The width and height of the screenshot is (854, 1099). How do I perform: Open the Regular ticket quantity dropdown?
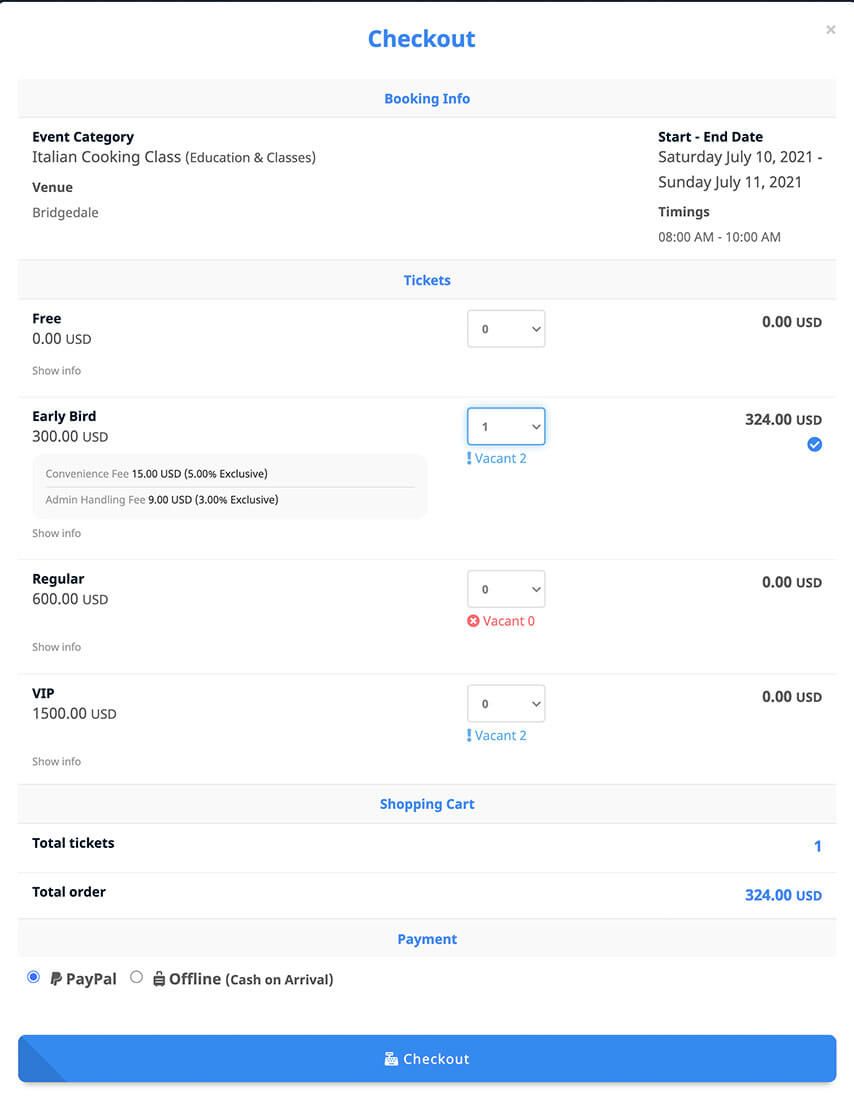[x=506, y=589]
